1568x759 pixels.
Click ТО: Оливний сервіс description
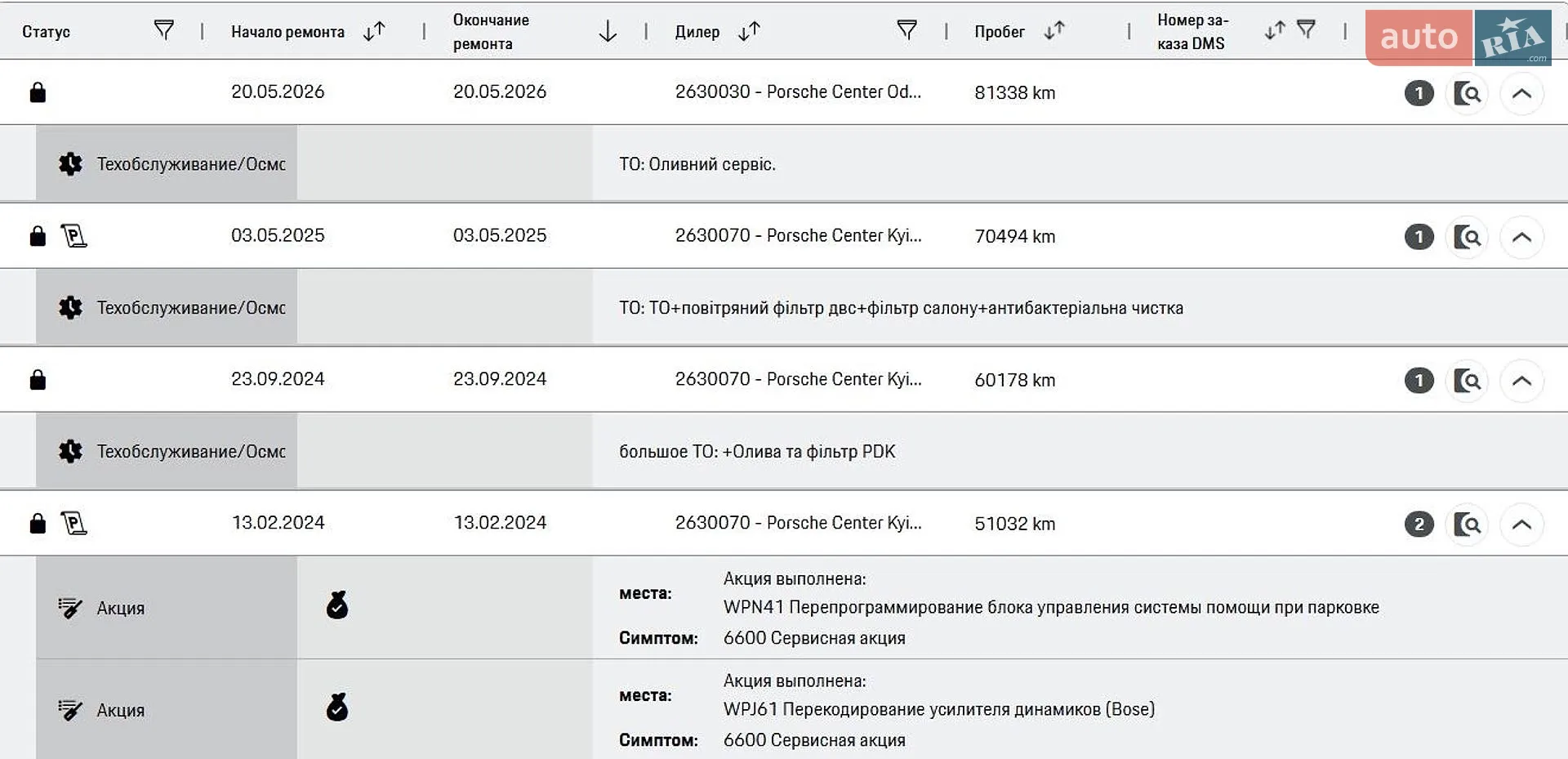[x=697, y=164]
